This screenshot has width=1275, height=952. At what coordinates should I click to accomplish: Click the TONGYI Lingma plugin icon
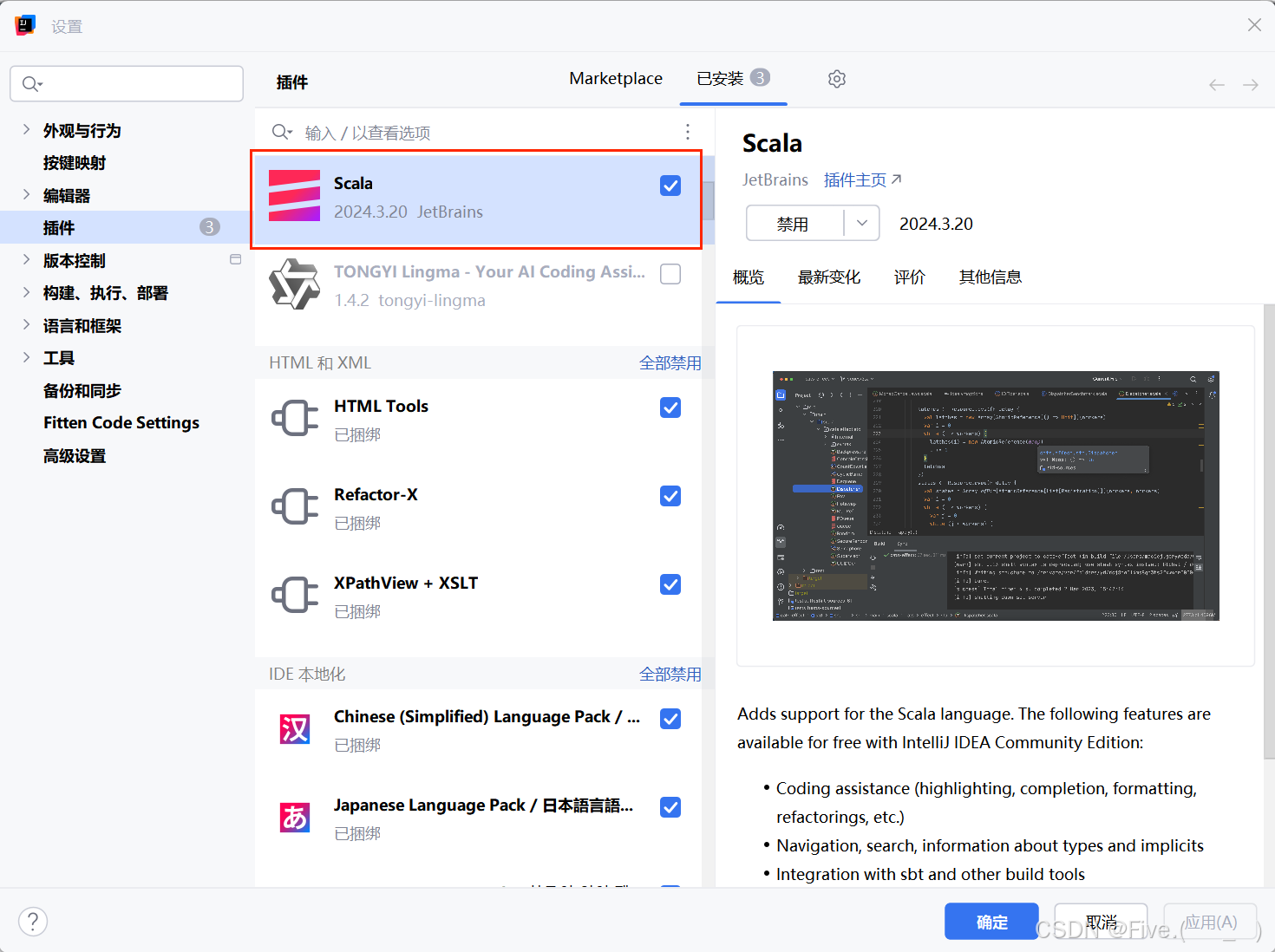(x=295, y=284)
